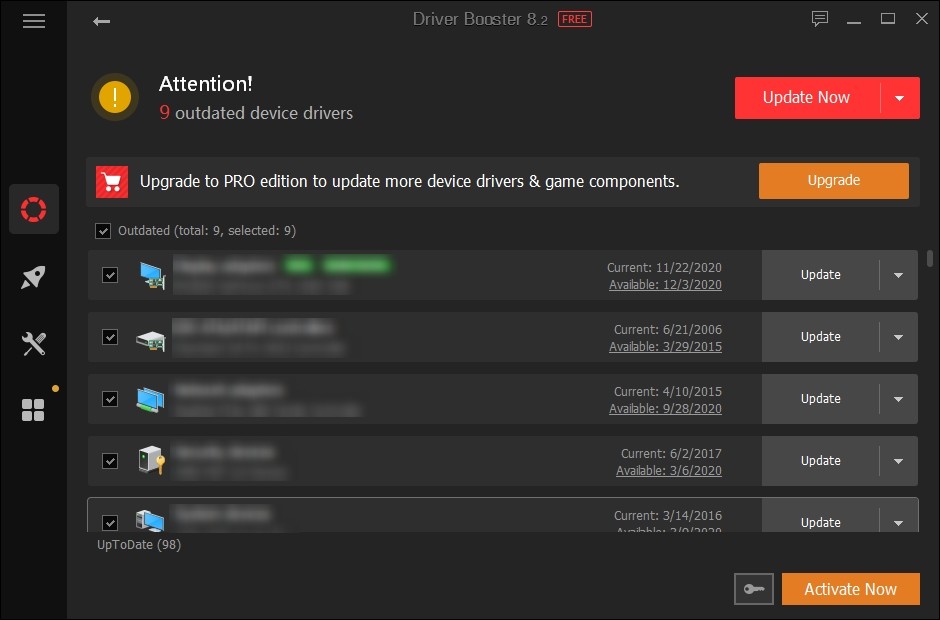Click the 'Current: 3/14/2016' text

pos(668,516)
